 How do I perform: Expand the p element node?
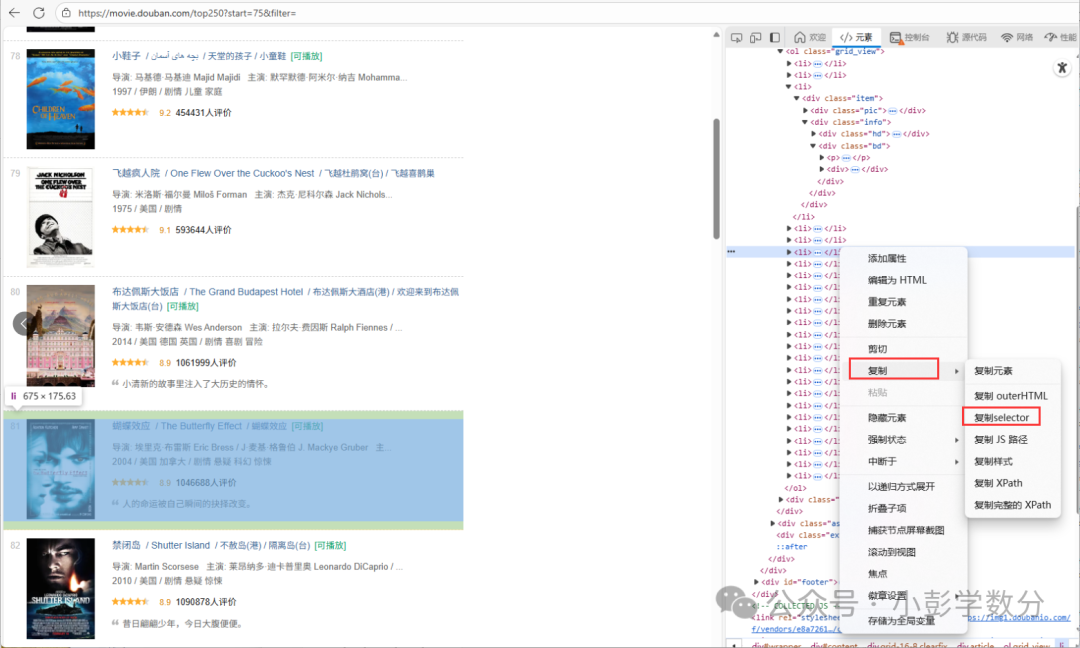(x=822, y=158)
